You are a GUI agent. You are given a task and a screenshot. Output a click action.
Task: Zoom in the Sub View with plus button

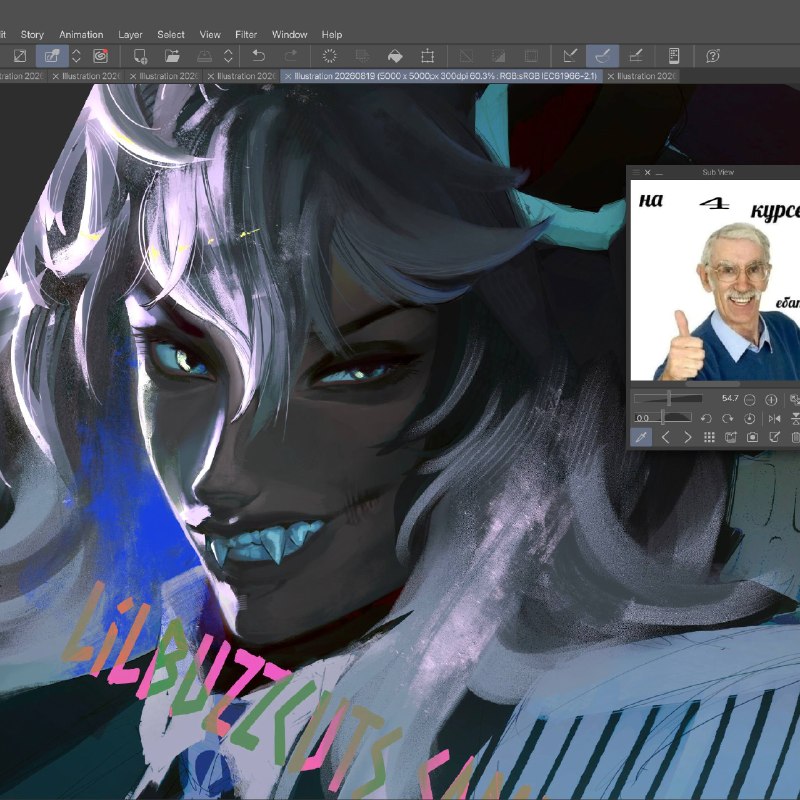pos(771,399)
